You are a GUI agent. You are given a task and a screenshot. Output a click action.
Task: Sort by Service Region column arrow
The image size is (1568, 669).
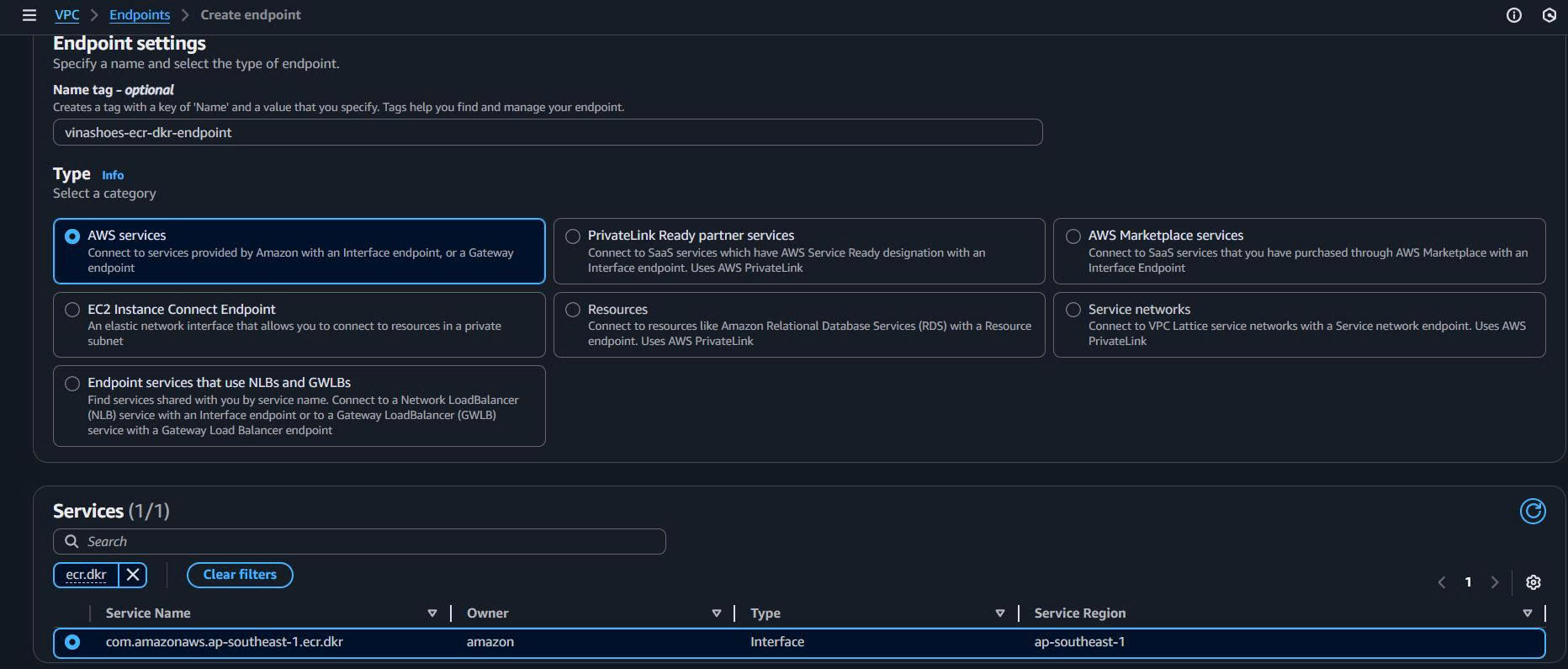(1527, 613)
